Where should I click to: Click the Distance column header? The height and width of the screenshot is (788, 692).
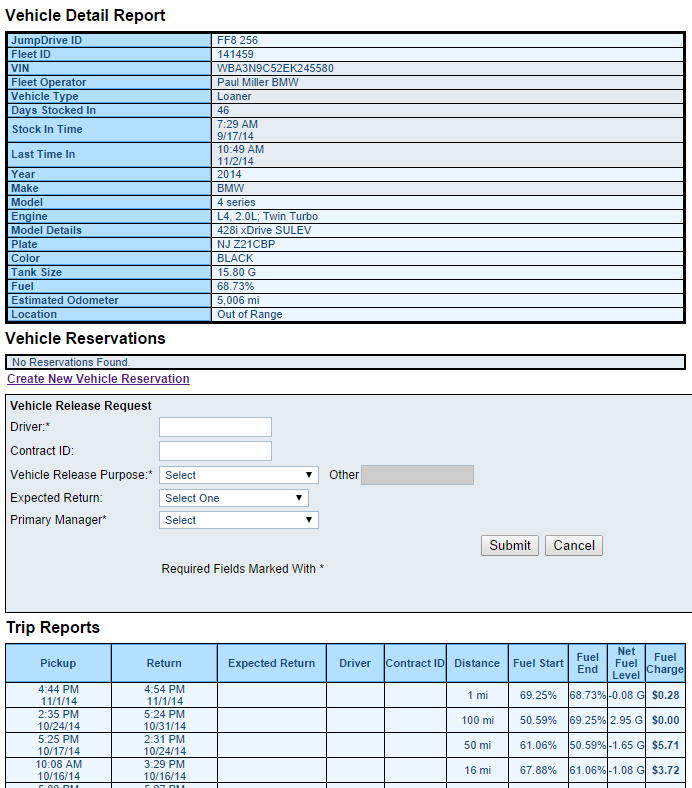pos(477,663)
